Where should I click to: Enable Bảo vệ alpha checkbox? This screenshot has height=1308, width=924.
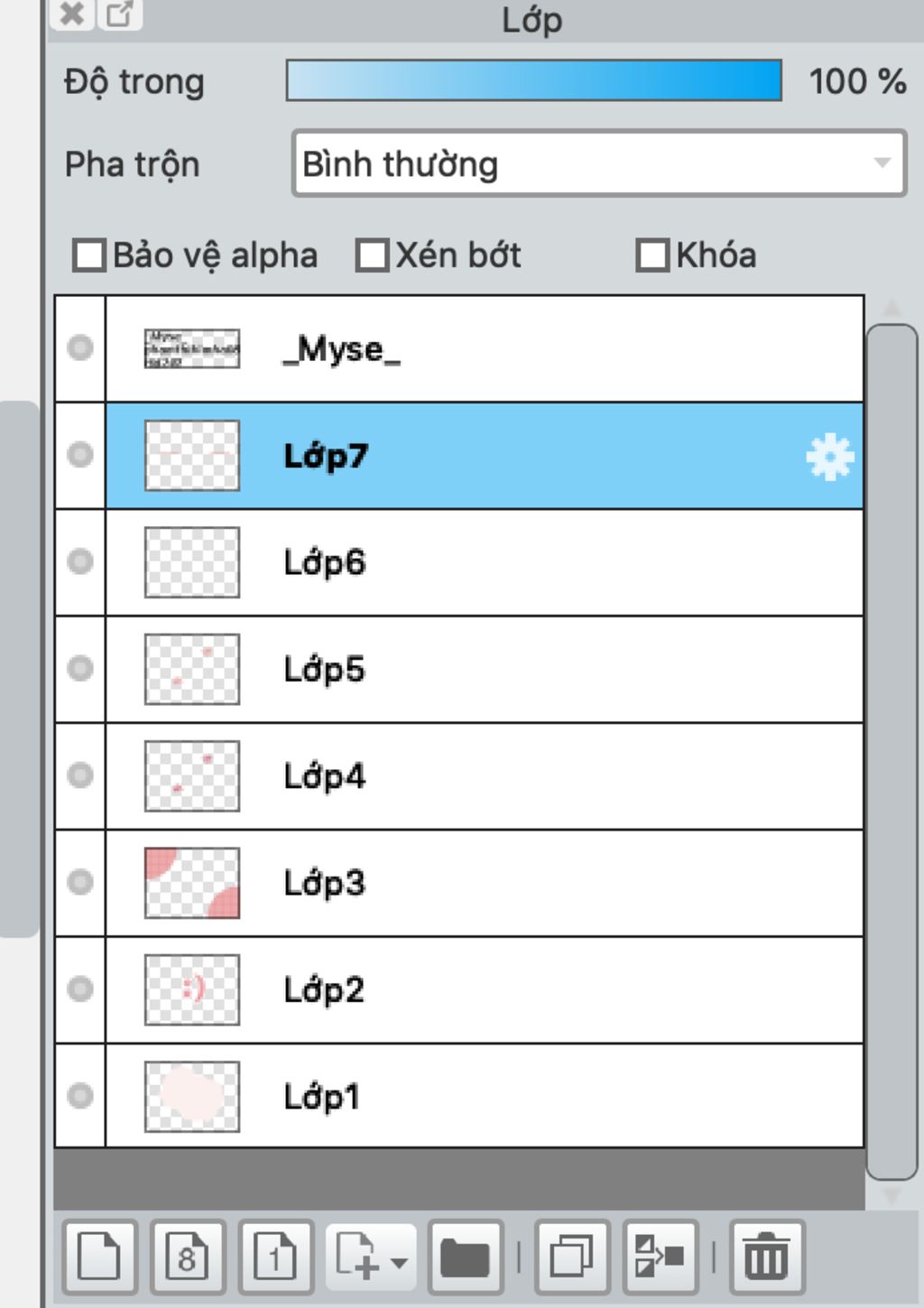click(x=89, y=255)
